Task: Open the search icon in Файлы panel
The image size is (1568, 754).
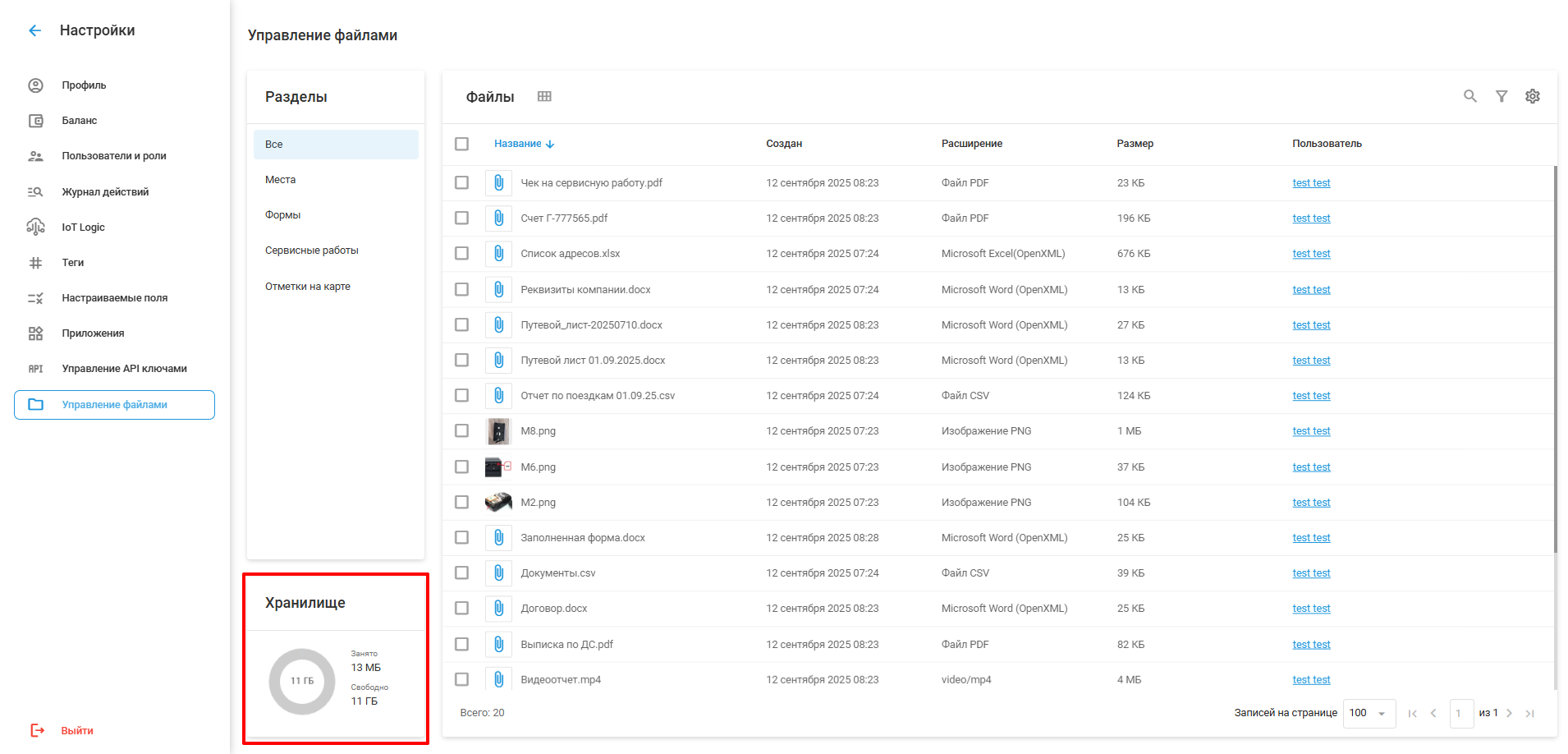Action: (x=1469, y=96)
